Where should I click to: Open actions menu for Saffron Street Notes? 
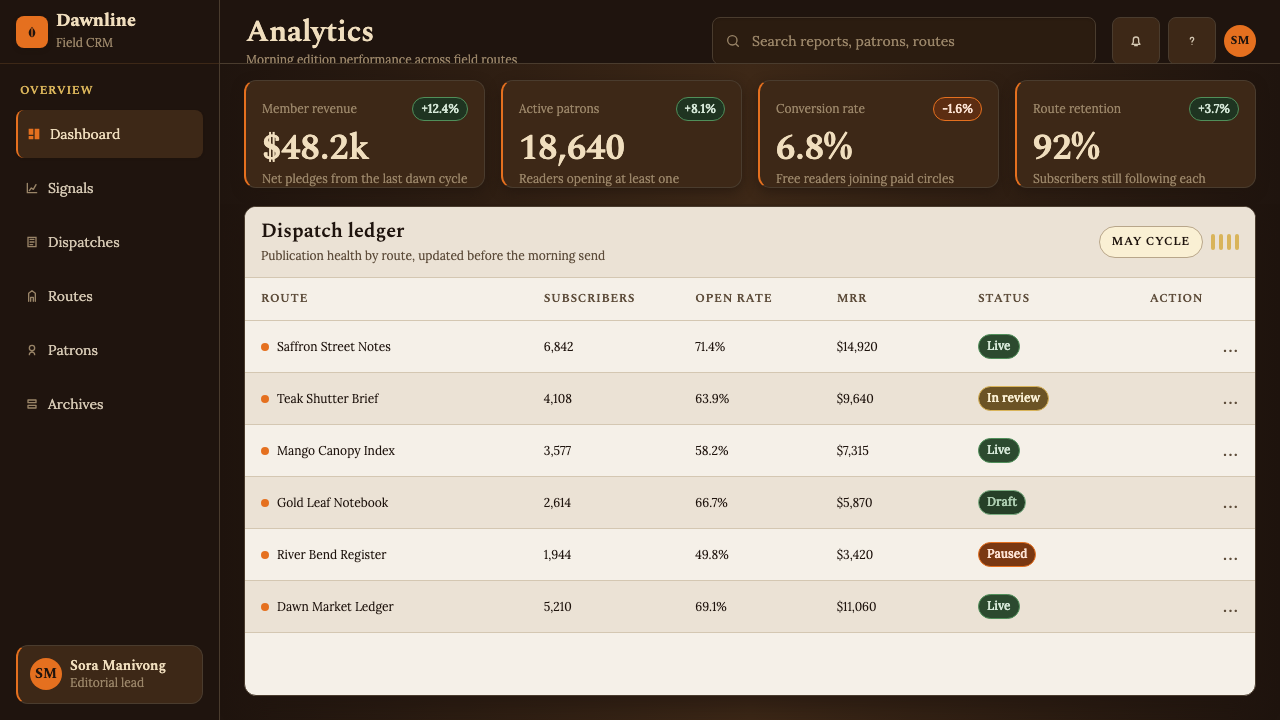pyautogui.click(x=1230, y=347)
